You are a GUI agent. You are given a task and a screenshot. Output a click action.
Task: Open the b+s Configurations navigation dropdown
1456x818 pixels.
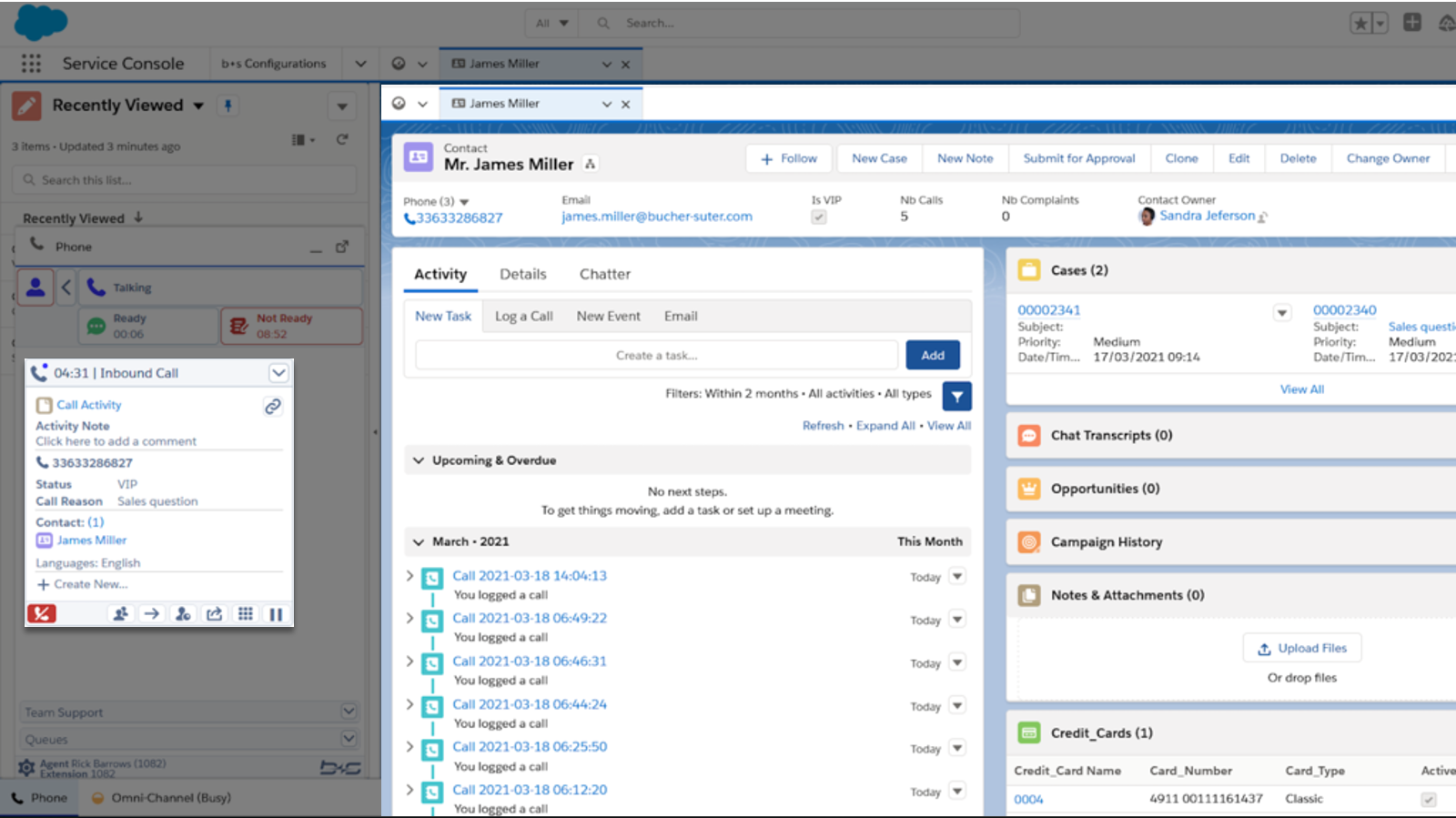[360, 64]
